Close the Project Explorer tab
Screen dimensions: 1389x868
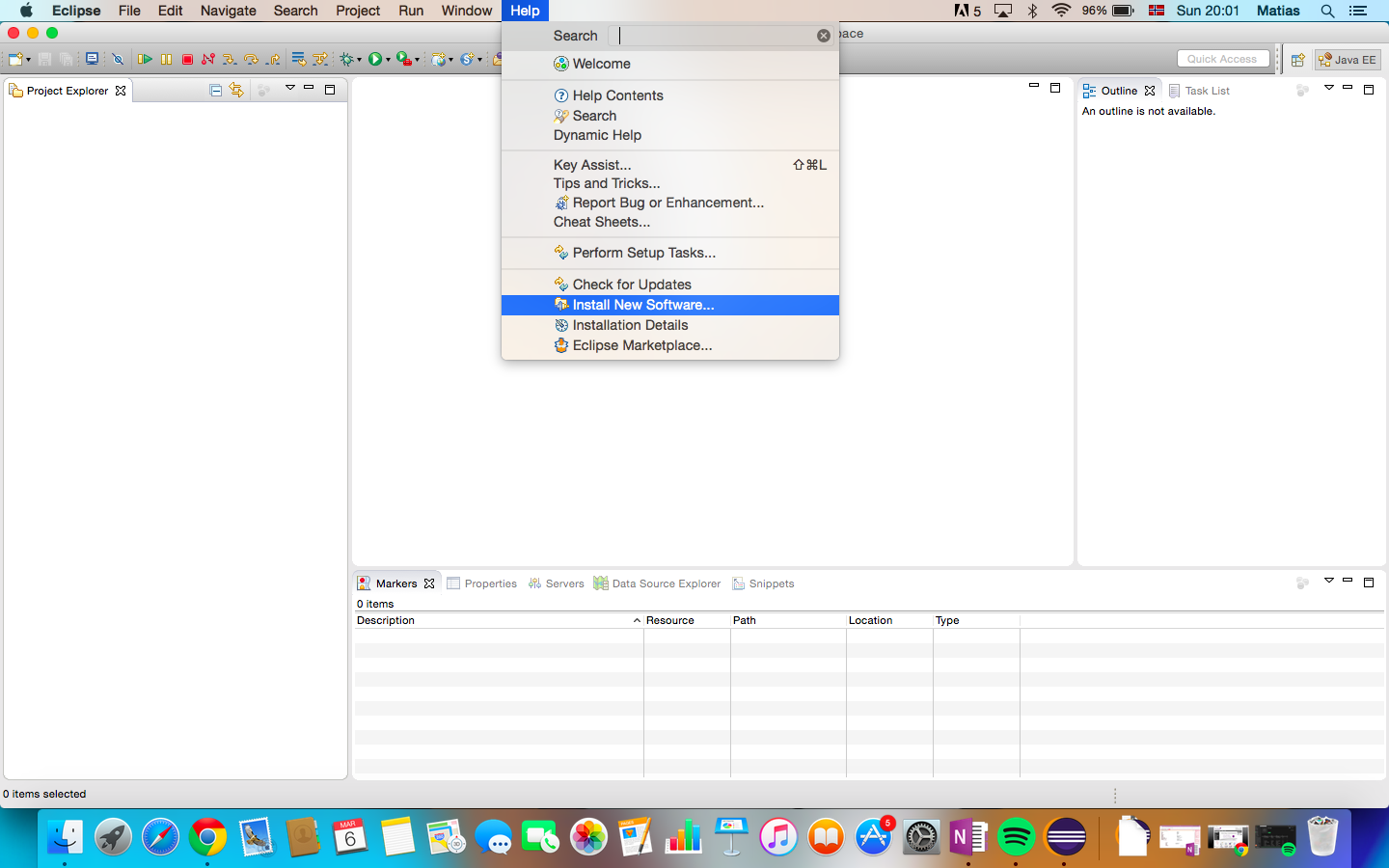[121, 91]
